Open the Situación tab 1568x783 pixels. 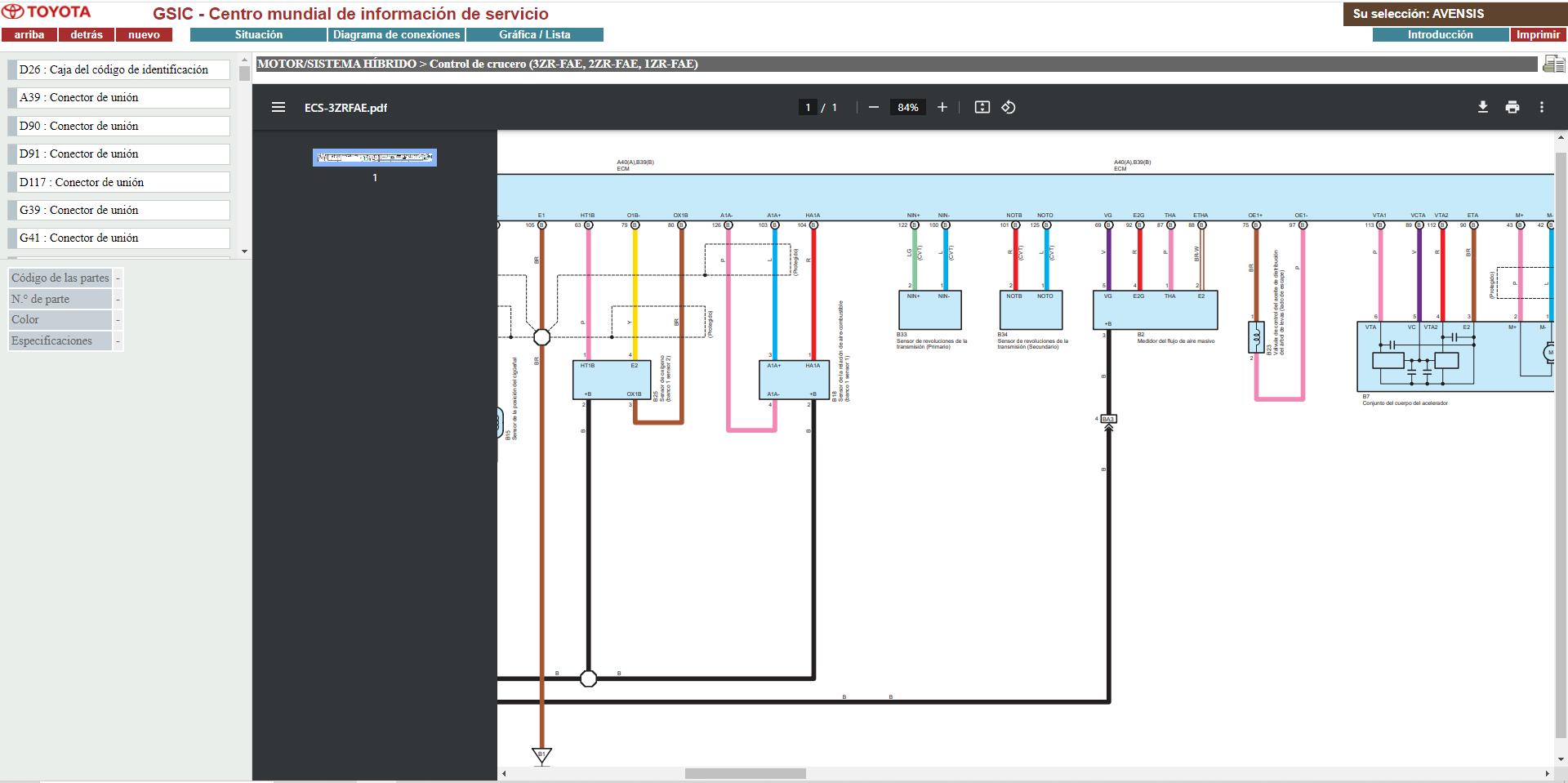click(x=258, y=35)
